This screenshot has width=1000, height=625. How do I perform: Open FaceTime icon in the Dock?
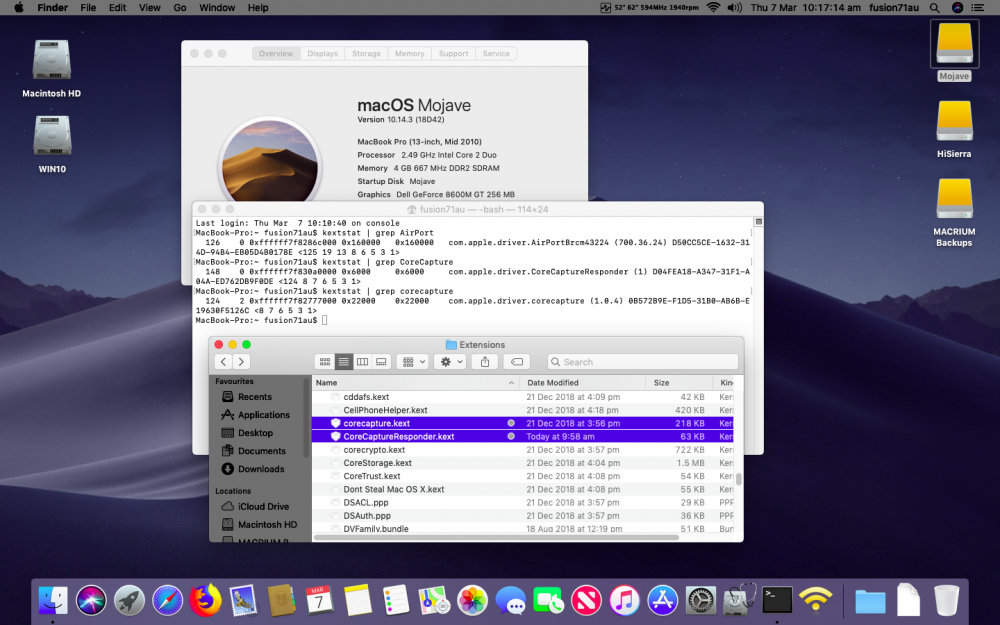click(548, 600)
